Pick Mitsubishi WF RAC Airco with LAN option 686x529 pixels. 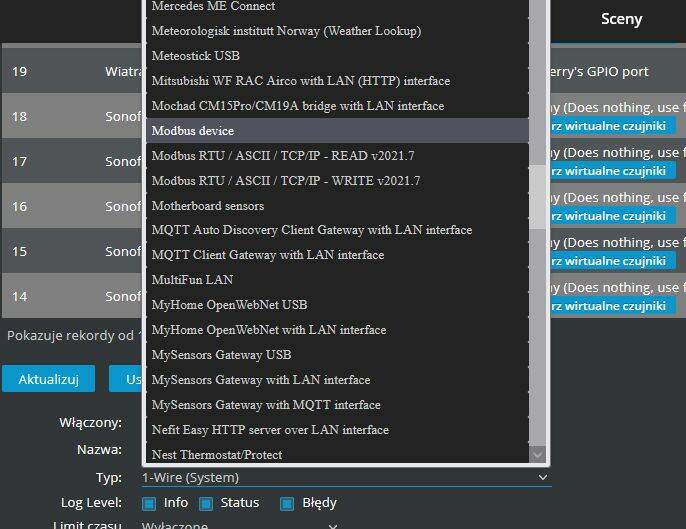(x=337, y=81)
